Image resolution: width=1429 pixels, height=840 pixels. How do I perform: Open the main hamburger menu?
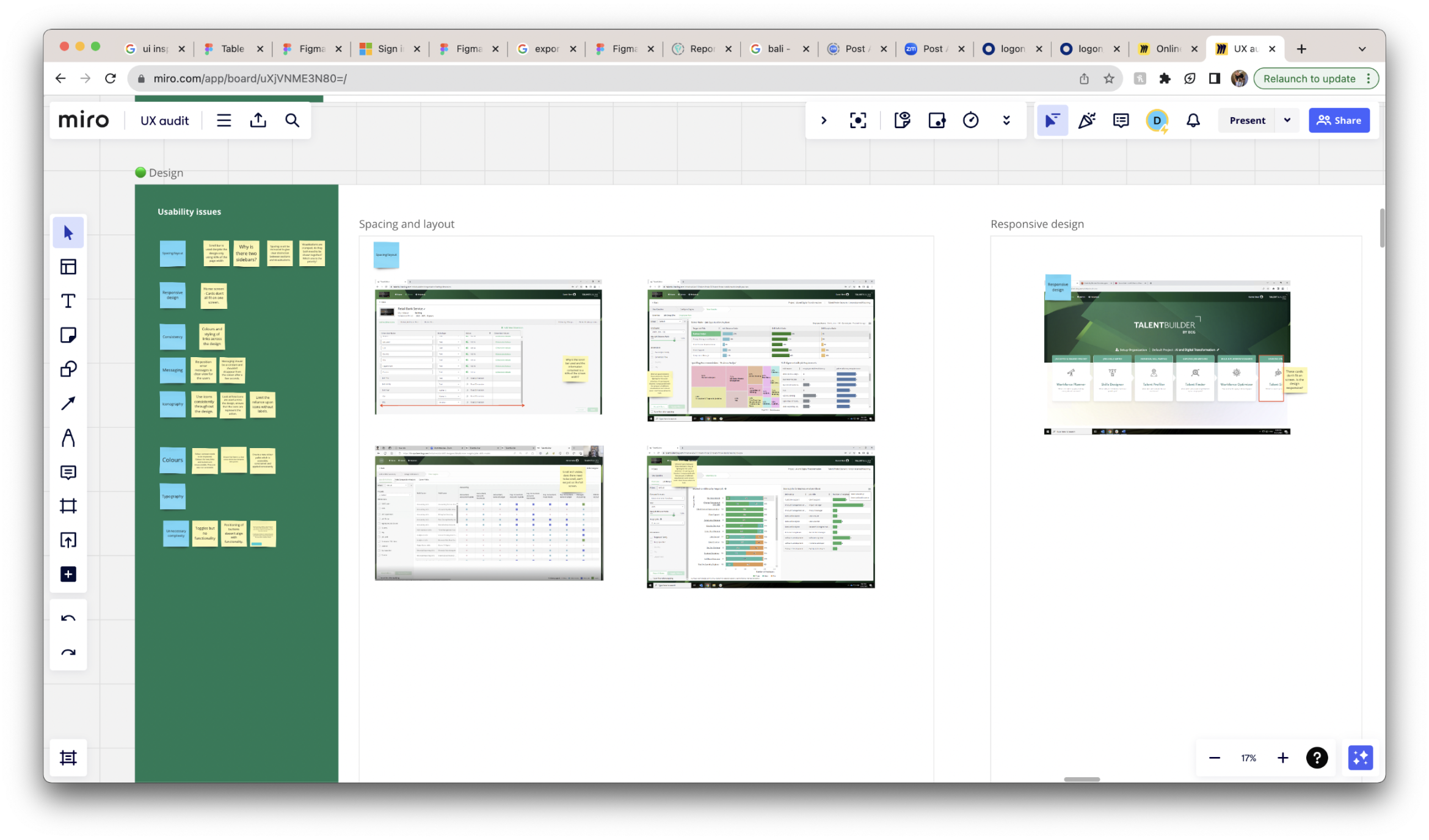click(224, 120)
